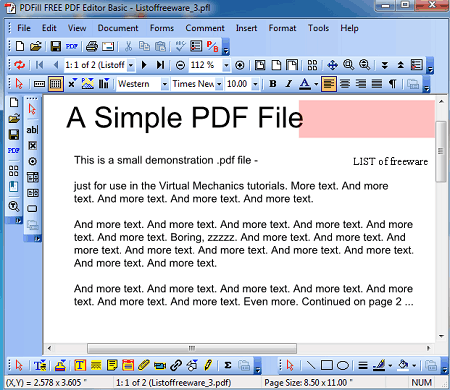Open the Insert menu
The image size is (450, 390).
coord(246,28)
